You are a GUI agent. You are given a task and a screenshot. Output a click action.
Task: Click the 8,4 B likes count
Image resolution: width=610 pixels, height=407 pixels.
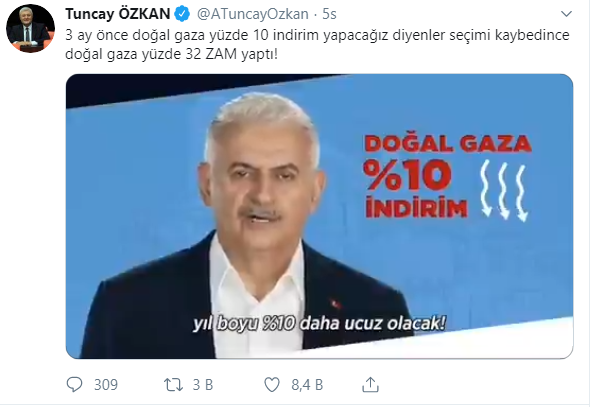coord(307,385)
